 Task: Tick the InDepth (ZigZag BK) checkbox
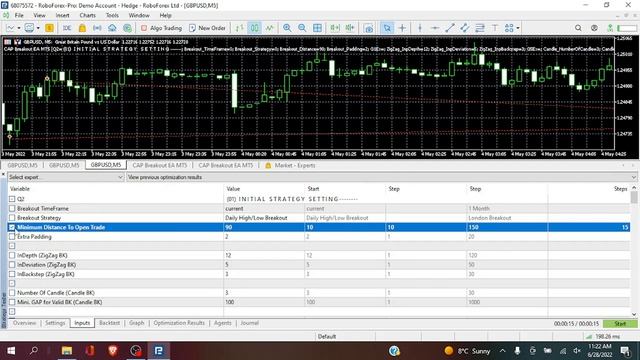(12, 256)
